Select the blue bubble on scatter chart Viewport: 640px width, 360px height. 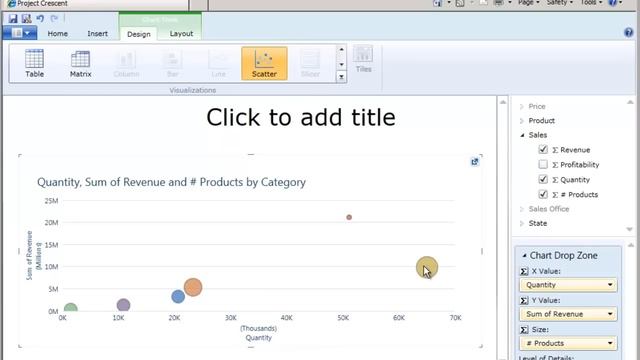(178, 296)
